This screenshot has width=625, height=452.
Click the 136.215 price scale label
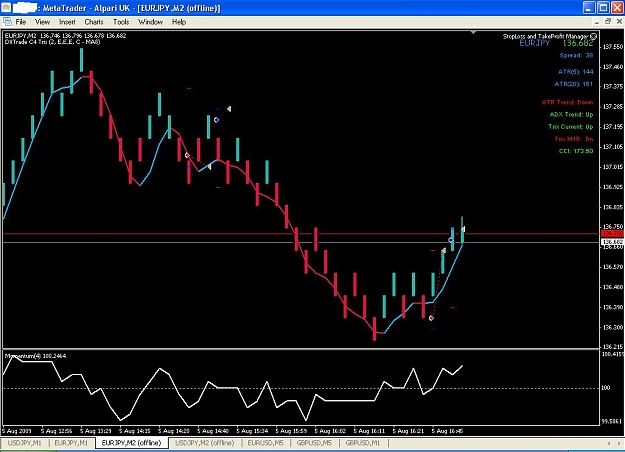click(x=613, y=347)
